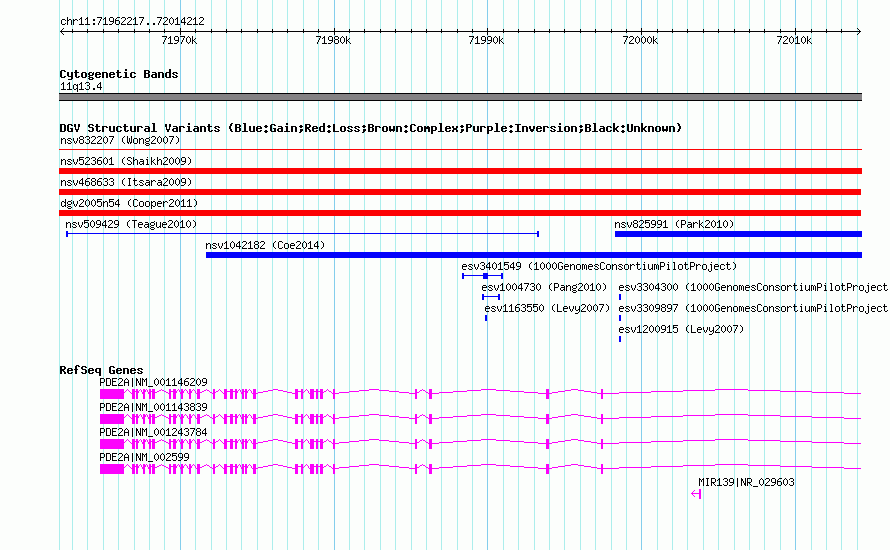
Task: Click the nsv1042182 (Coe2014) label
Action: point(265,245)
